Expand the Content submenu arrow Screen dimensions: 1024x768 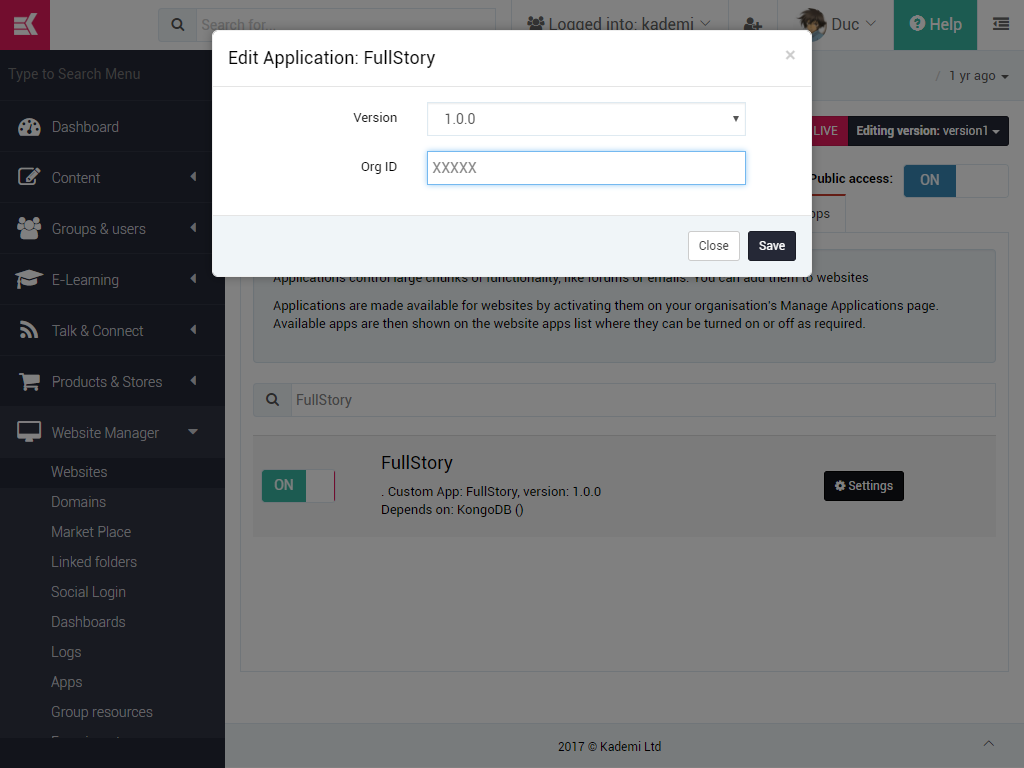click(193, 177)
